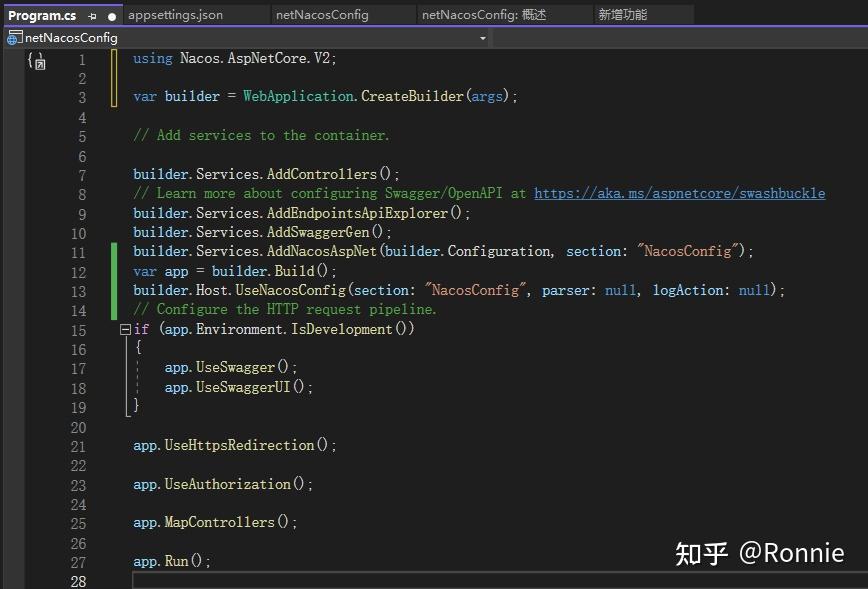This screenshot has height=589, width=868.
Task: Click line number 21 to select that line
Action: 79,445
